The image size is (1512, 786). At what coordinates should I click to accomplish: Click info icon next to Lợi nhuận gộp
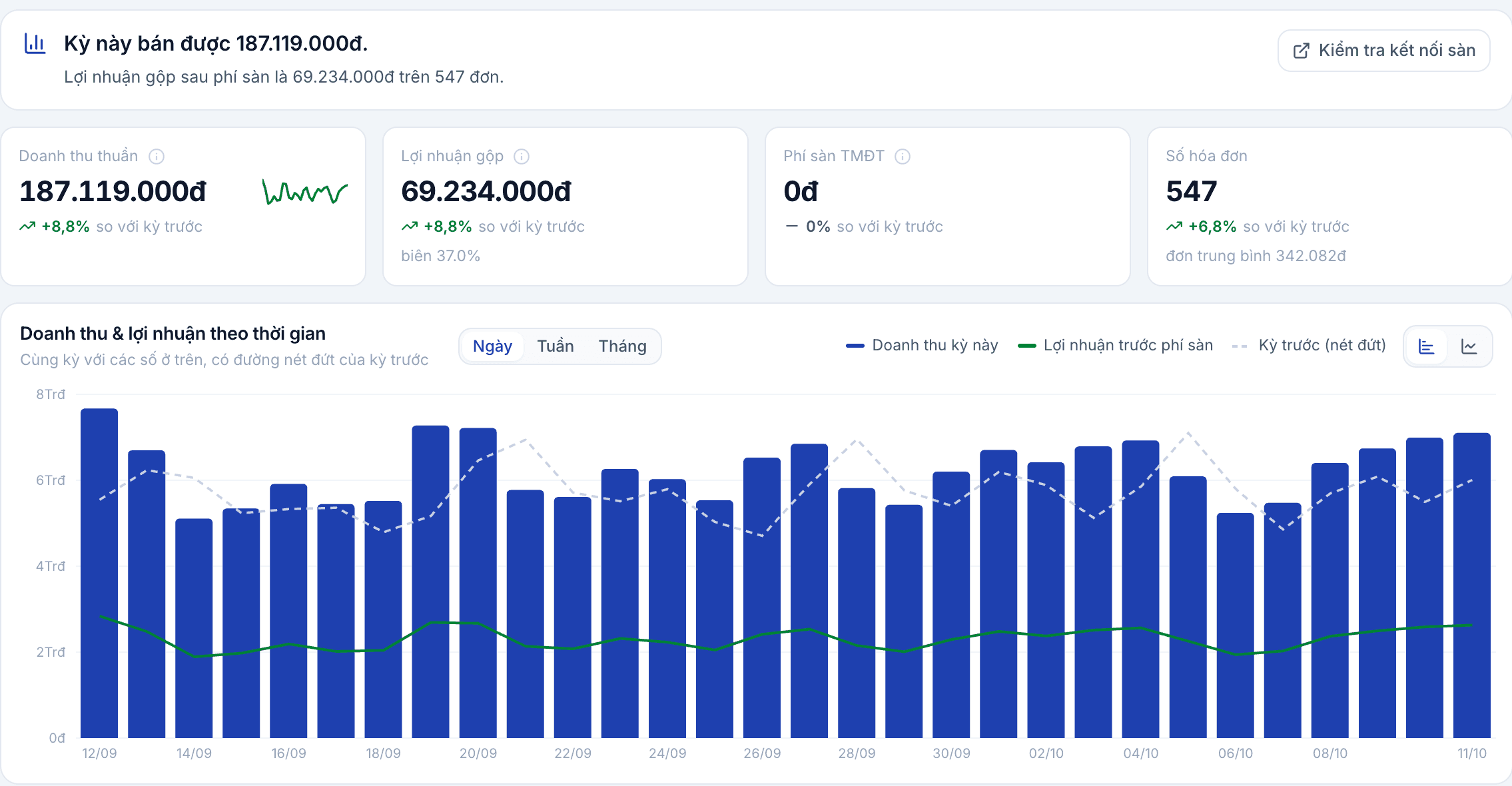point(522,157)
